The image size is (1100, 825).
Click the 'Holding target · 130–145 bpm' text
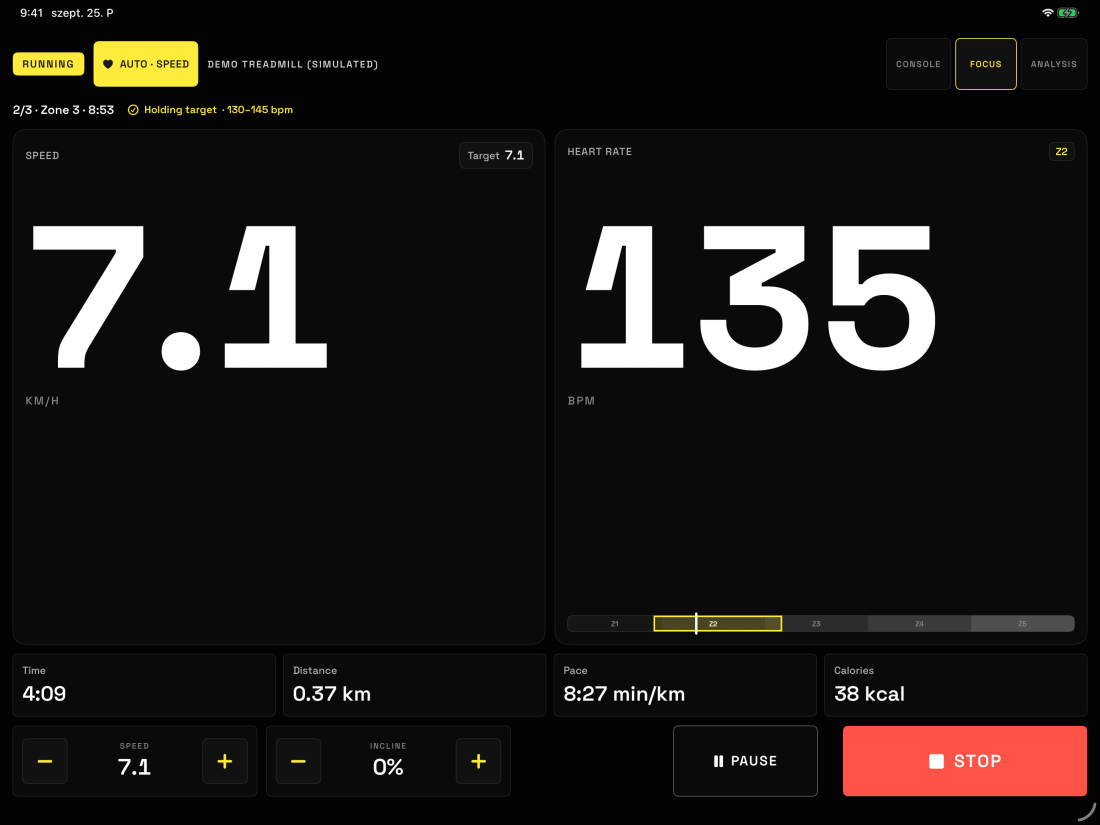(218, 110)
